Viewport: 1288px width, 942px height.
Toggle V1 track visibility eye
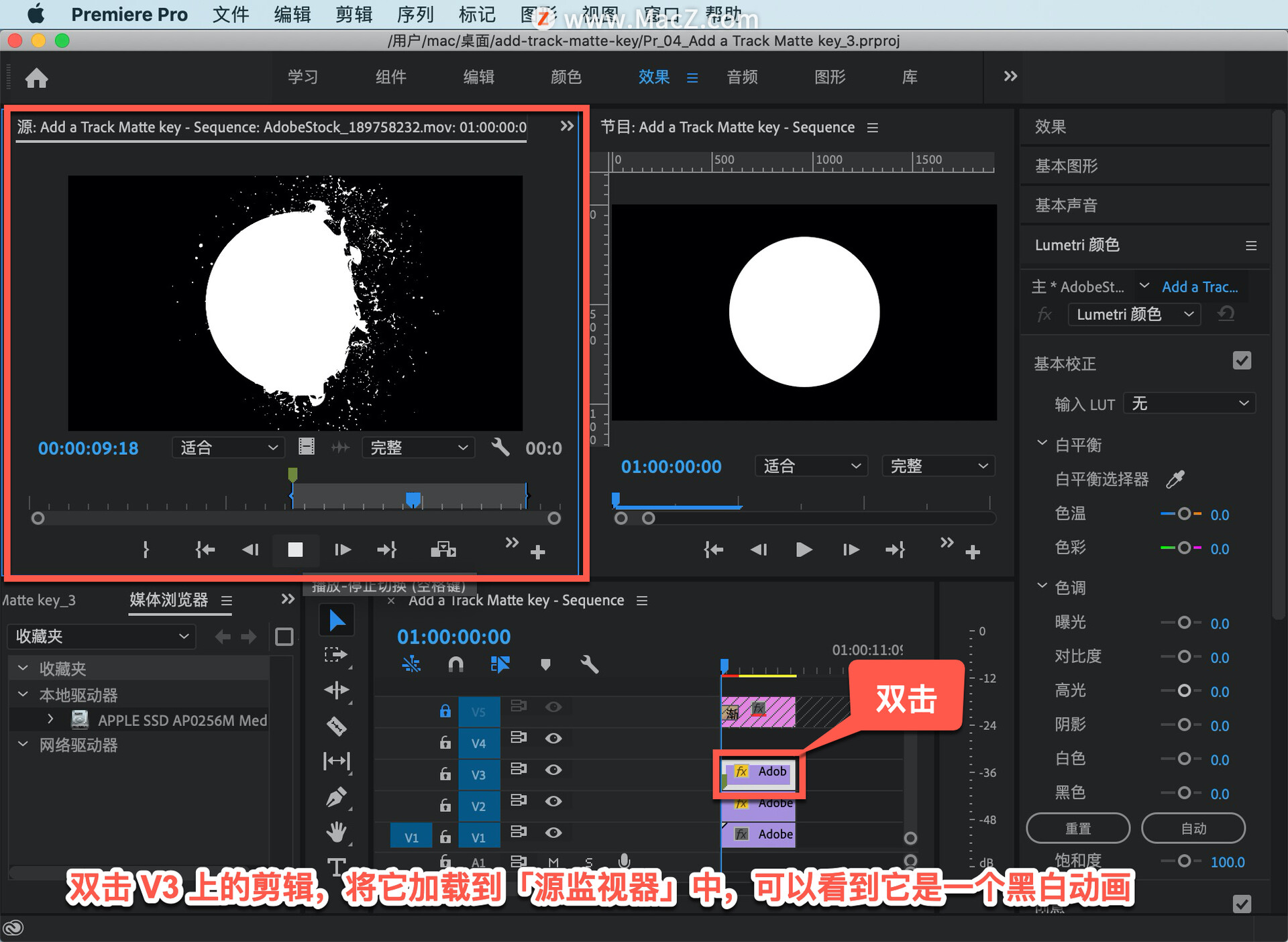553,833
